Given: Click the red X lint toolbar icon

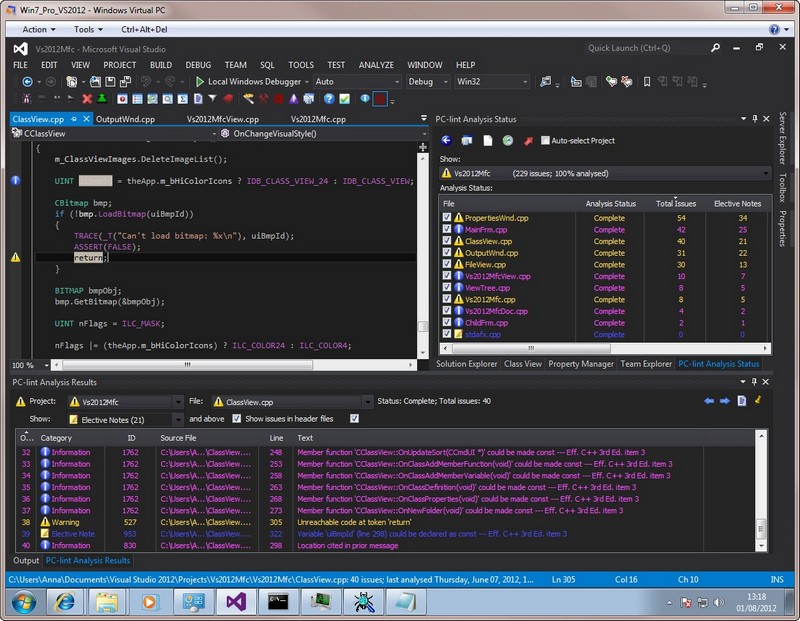Looking at the screenshot, I should coord(87,98).
